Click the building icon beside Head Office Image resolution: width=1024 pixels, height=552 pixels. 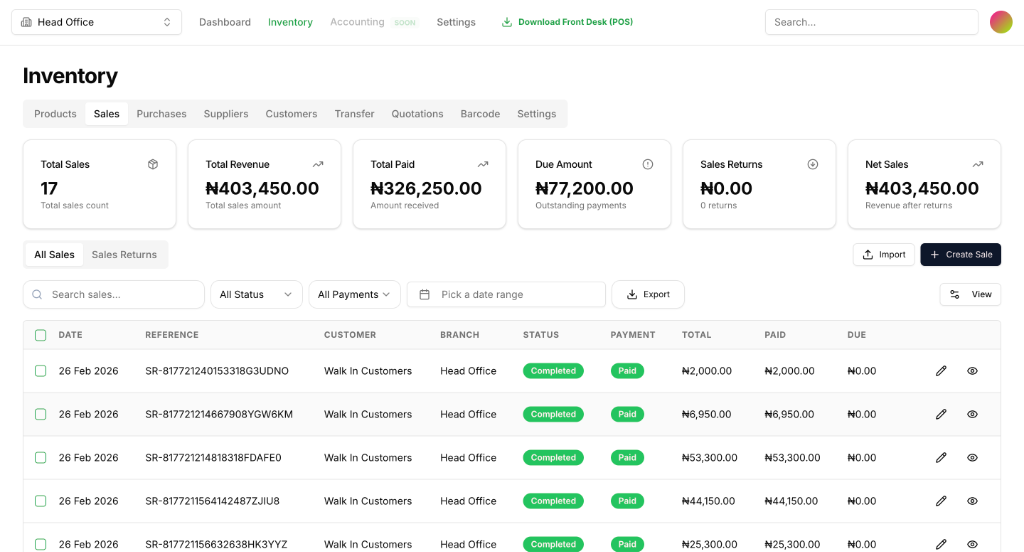tap(26, 22)
